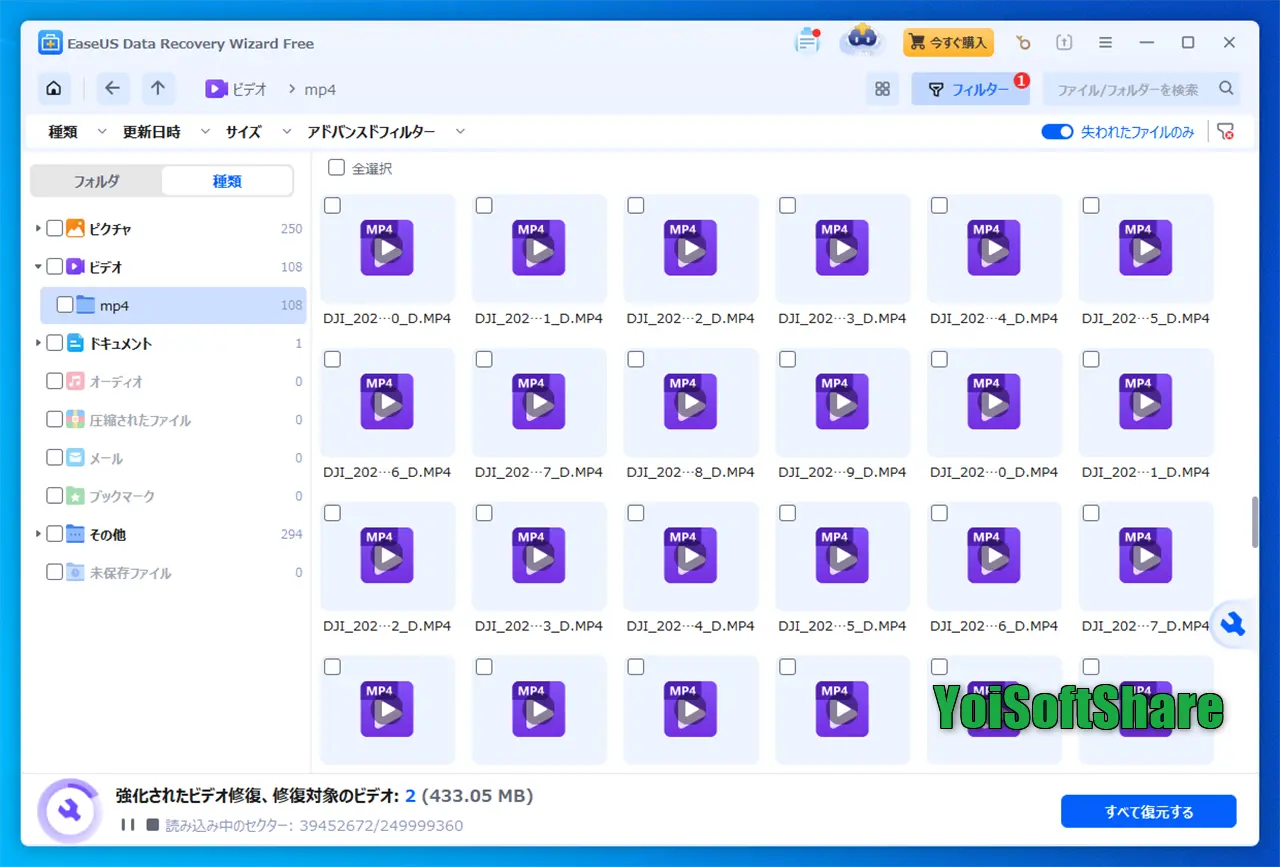Open the notification document icon in title bar
Viewport: 1280px width, 867px height.
(x=807, y=42)
